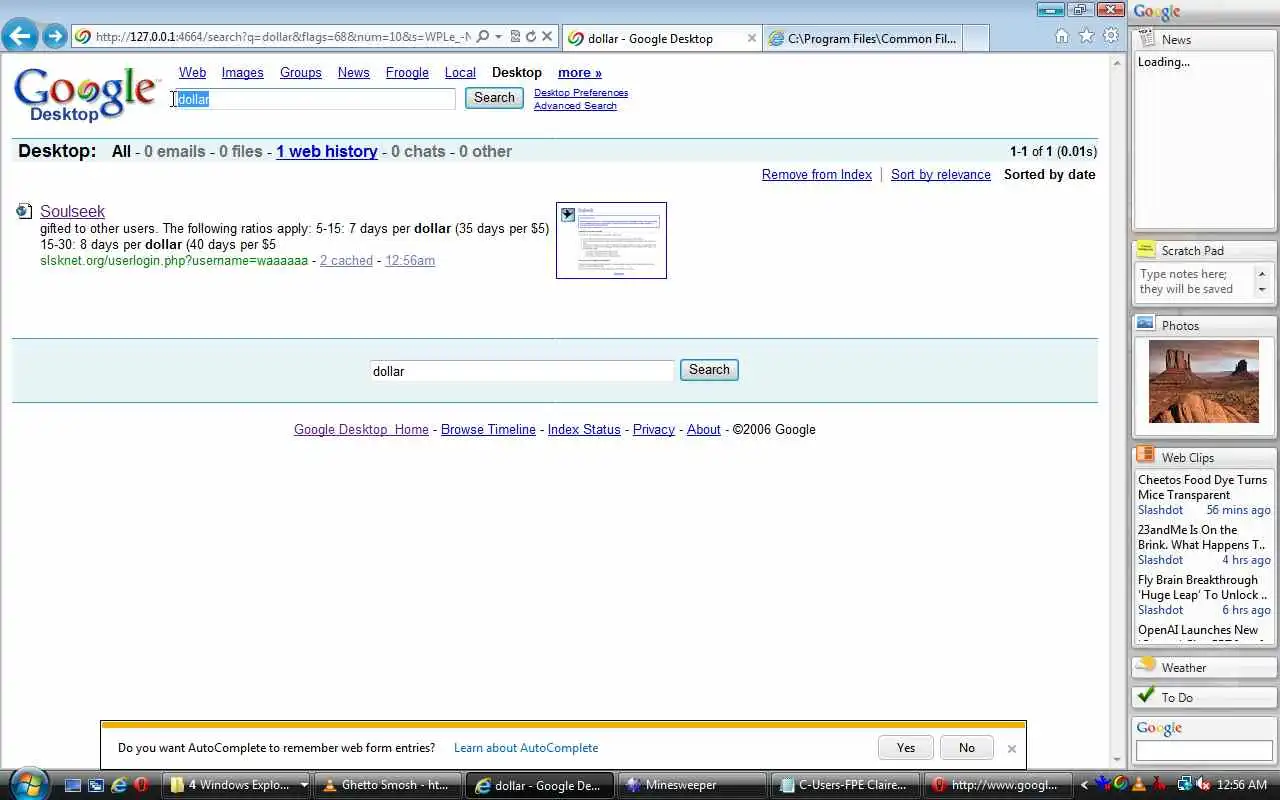The image size is (1280, 800).
Task: Click the top search box containing 'dollar'
Action: [x=314, y=99]
